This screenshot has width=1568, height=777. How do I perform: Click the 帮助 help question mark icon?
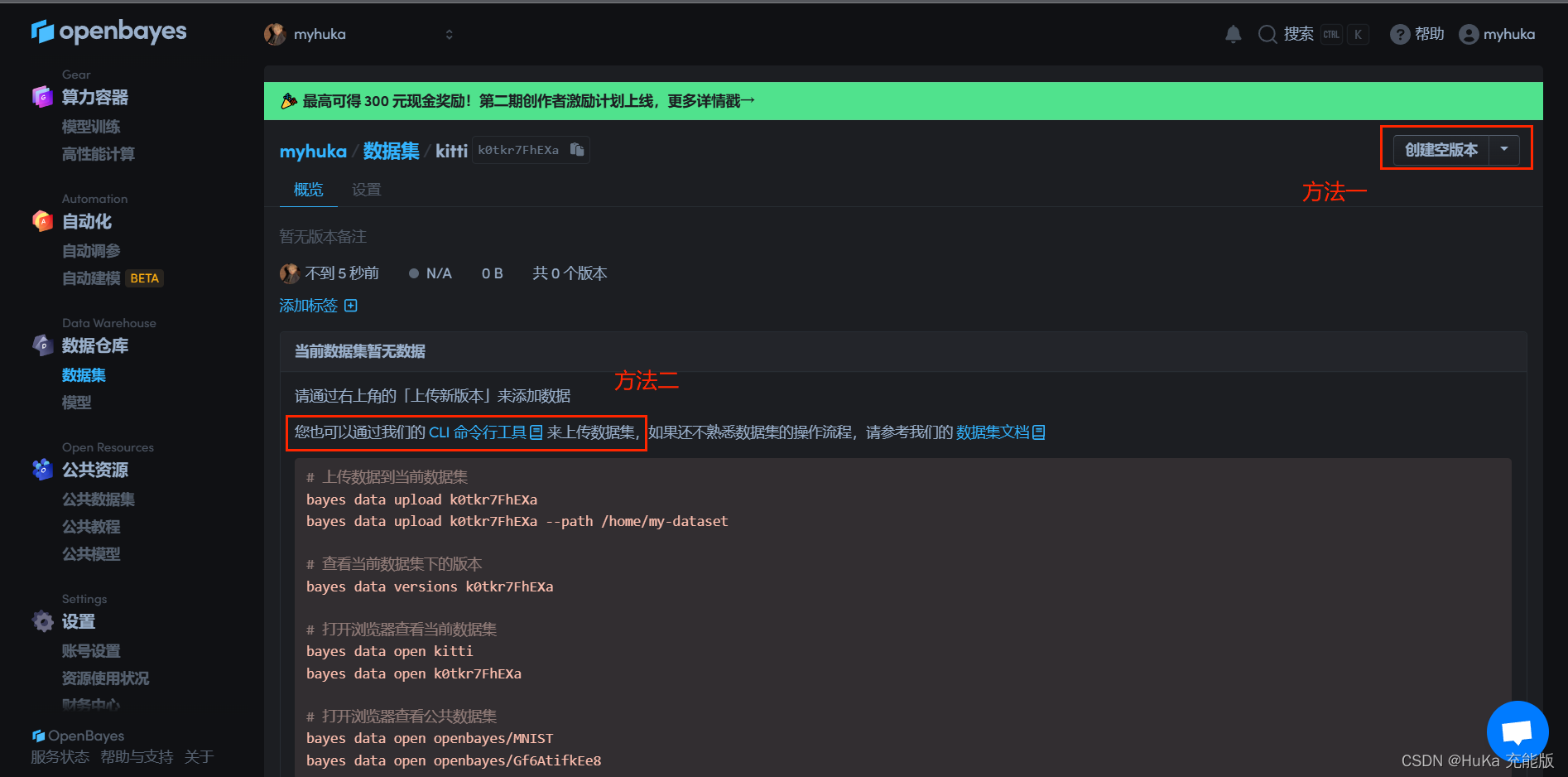1400,34
